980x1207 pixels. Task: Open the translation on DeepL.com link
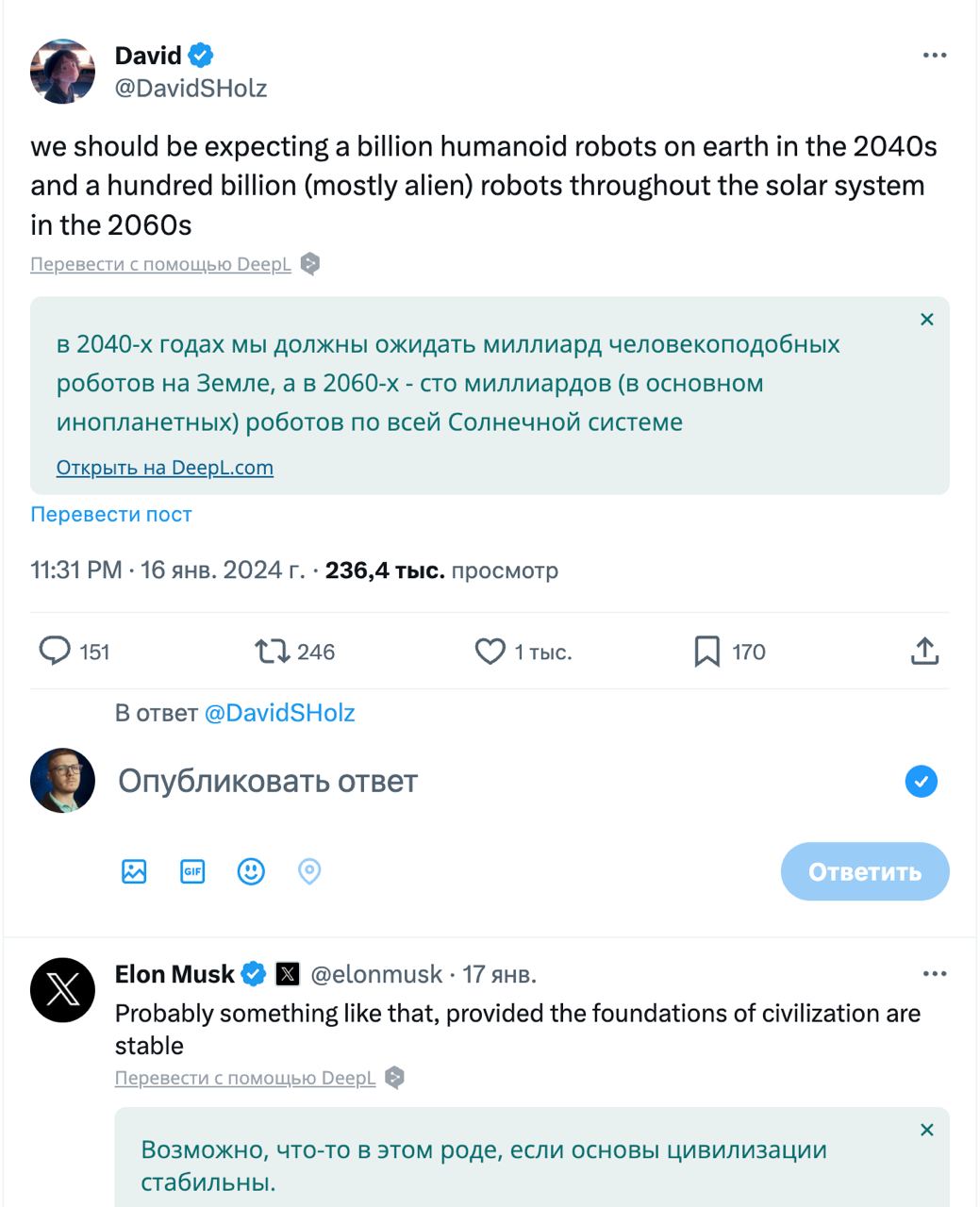(x=165, y=468)
